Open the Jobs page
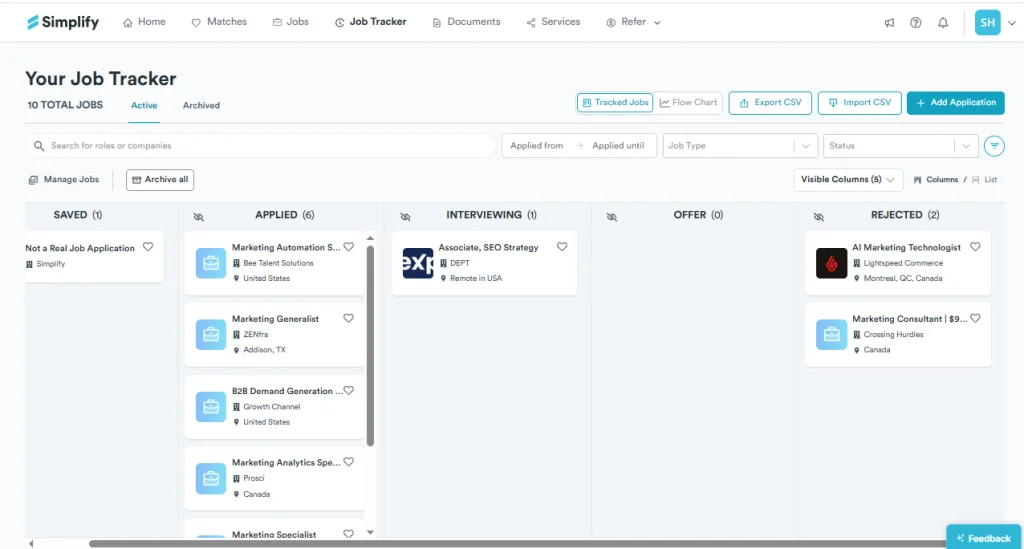The image size is (1024, 549). tap(291, 22)
